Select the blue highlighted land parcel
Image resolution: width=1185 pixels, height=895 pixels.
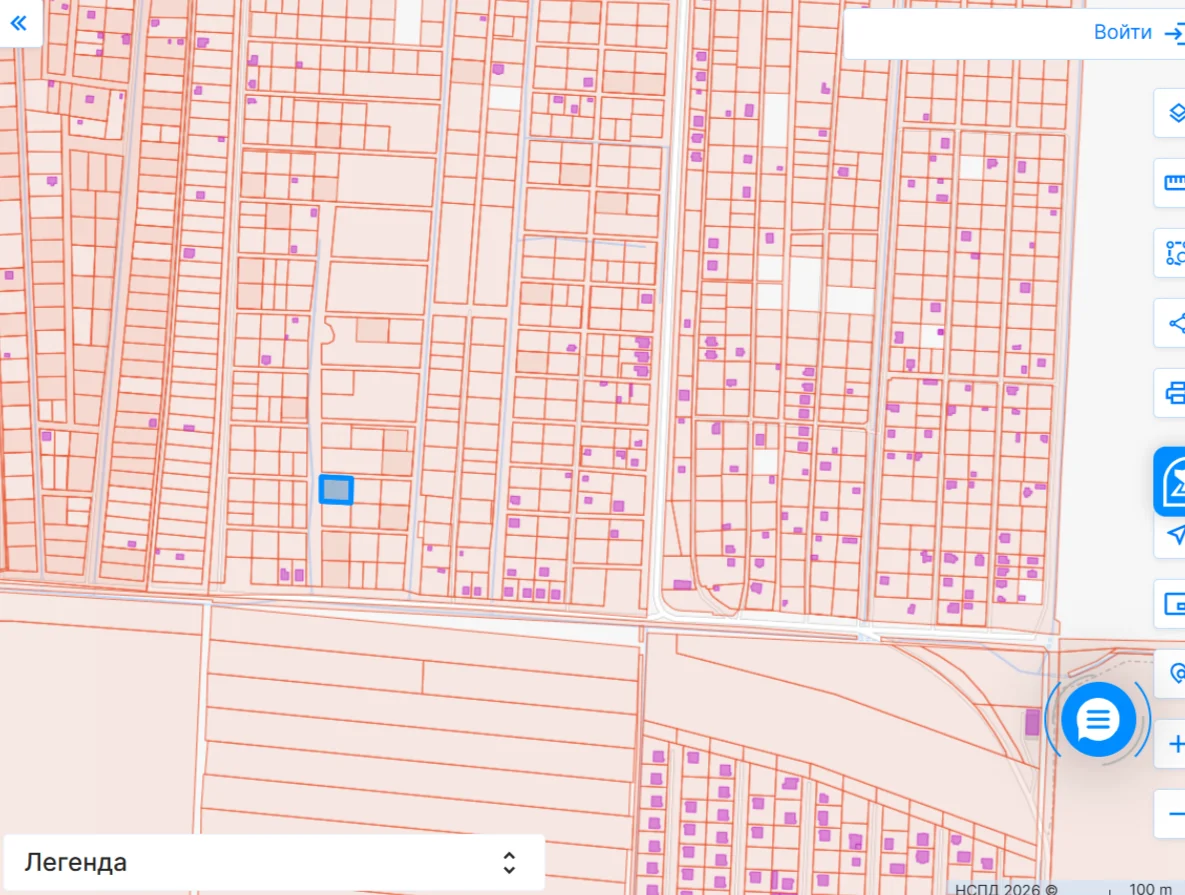336,489
